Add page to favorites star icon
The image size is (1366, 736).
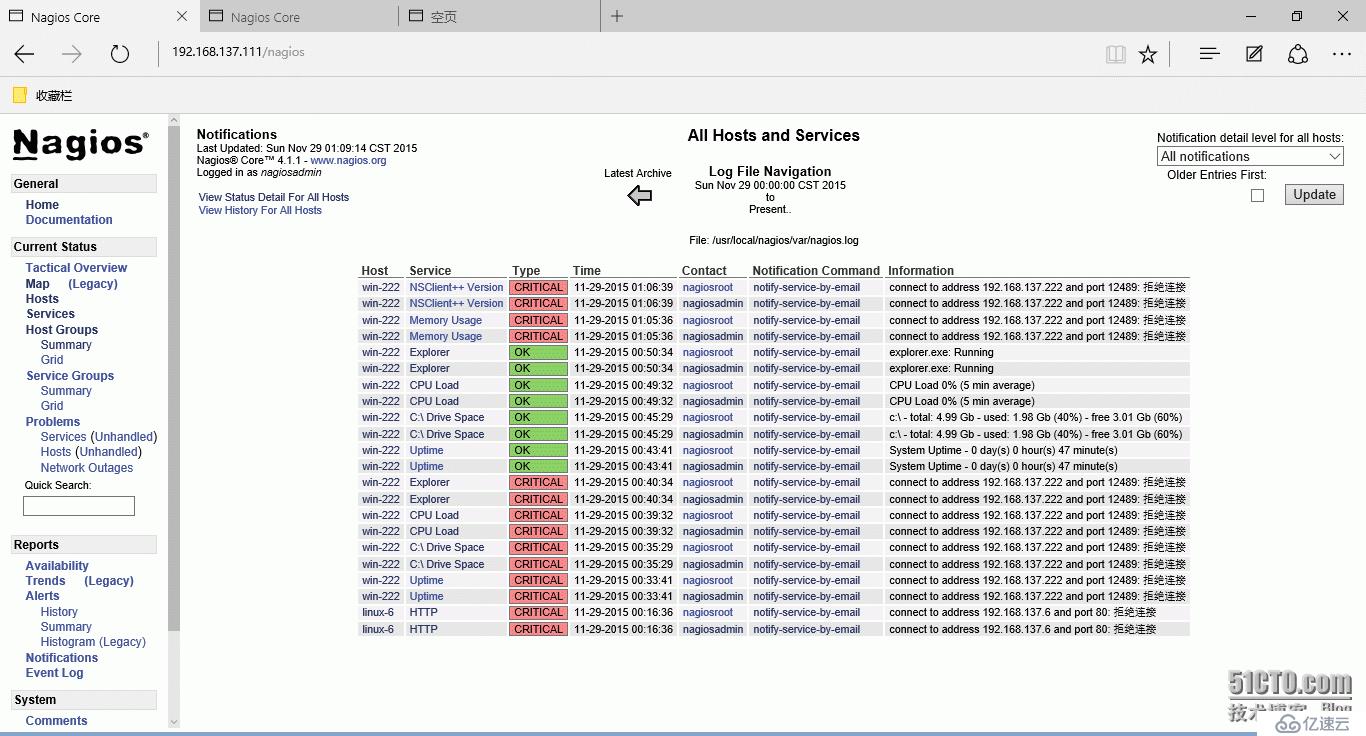pos(1148,55)
